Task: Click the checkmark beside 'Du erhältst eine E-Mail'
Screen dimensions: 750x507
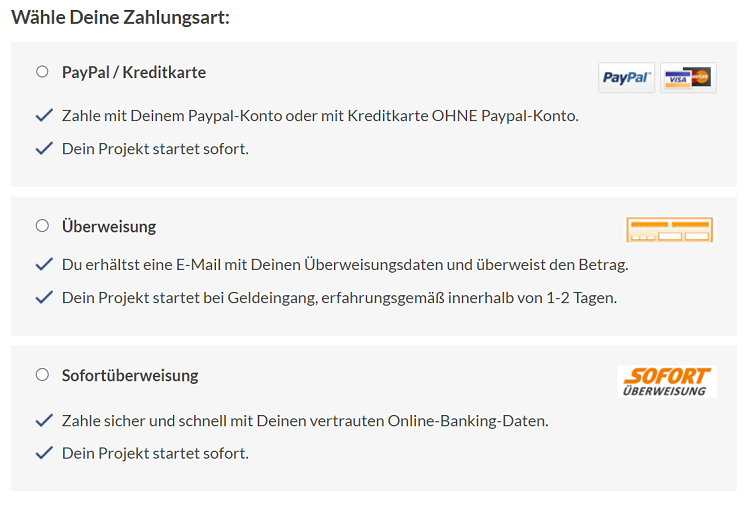Action: (x=44, y=264)
